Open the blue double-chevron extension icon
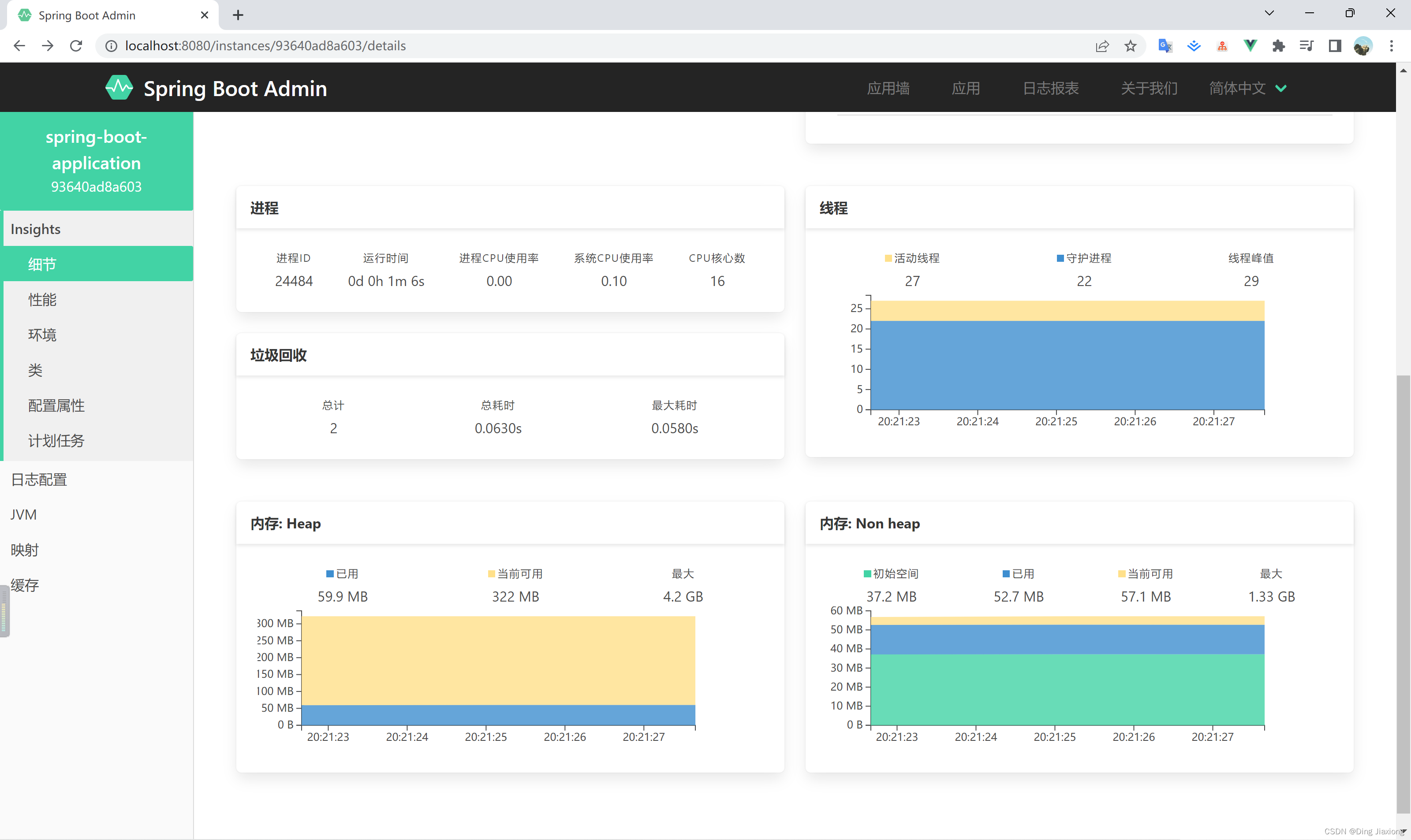 (x=1194, y=46)
